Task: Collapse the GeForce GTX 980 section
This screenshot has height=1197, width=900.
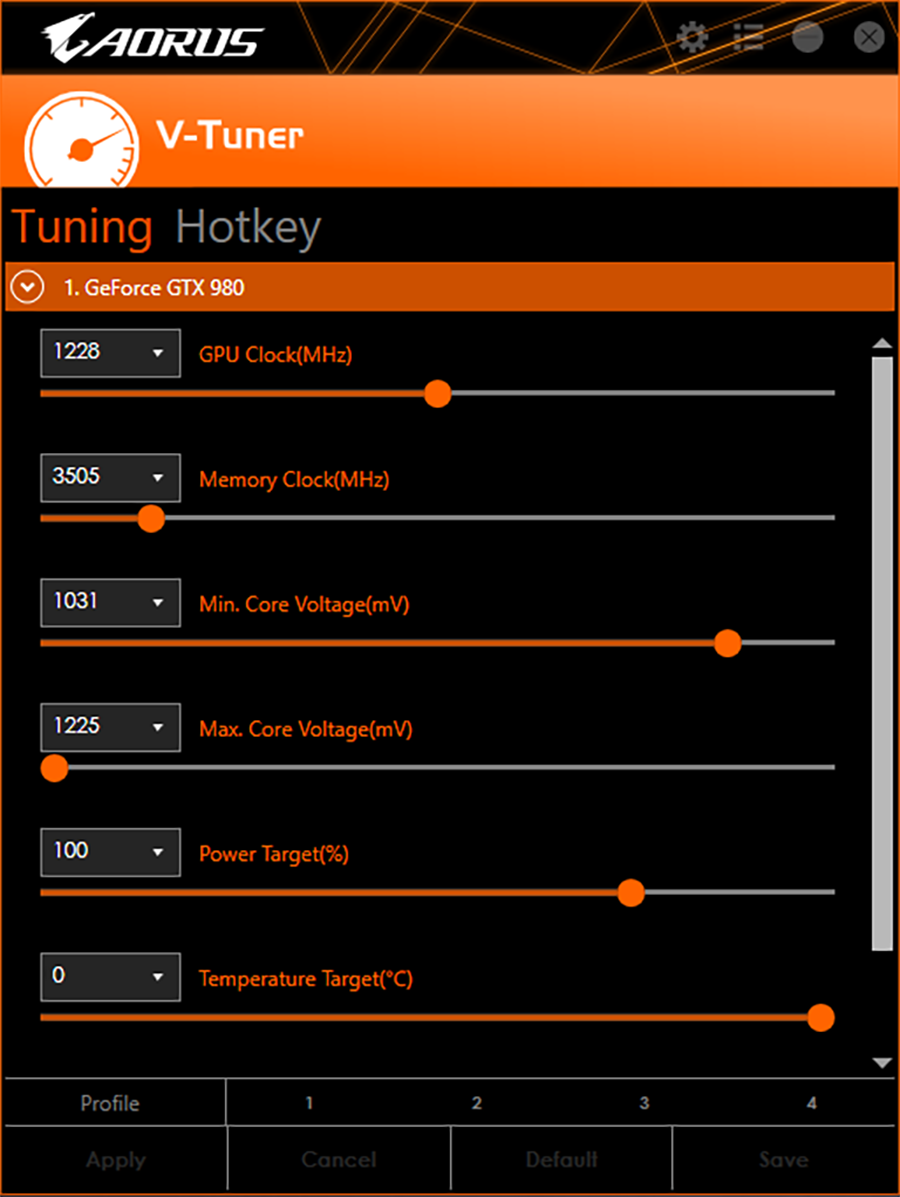Action: [x=27, y=288]
